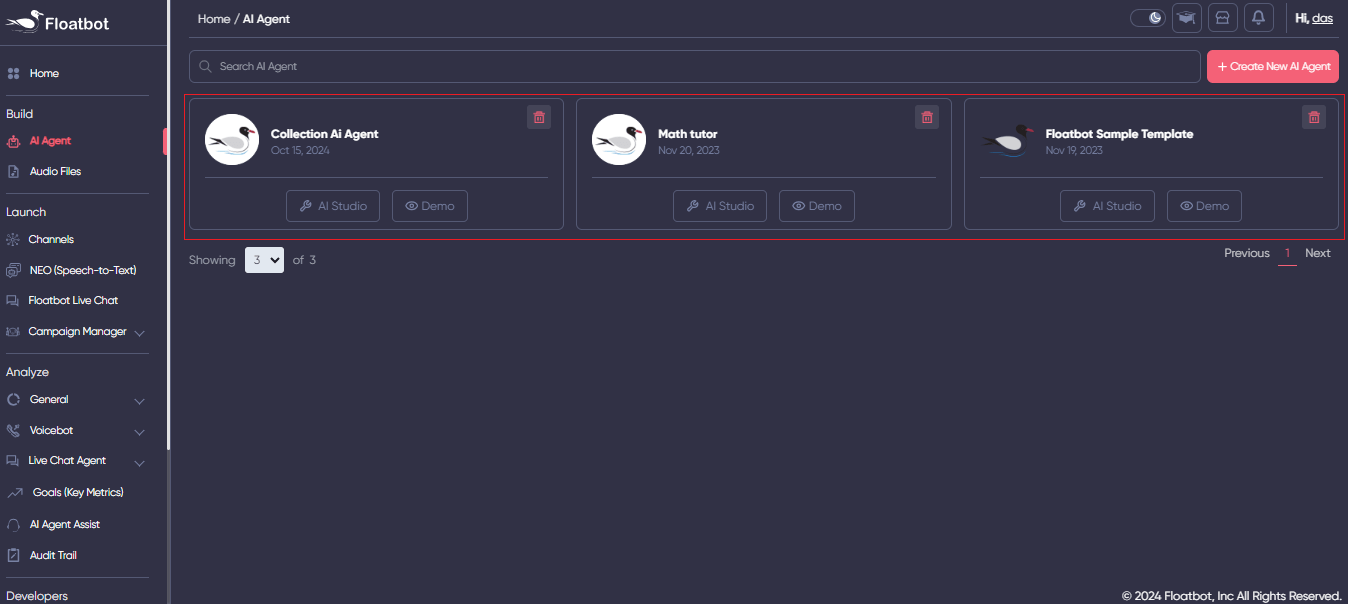
Task: Delete the Math tutor agent via trash icon
Action: pos(926,117)
